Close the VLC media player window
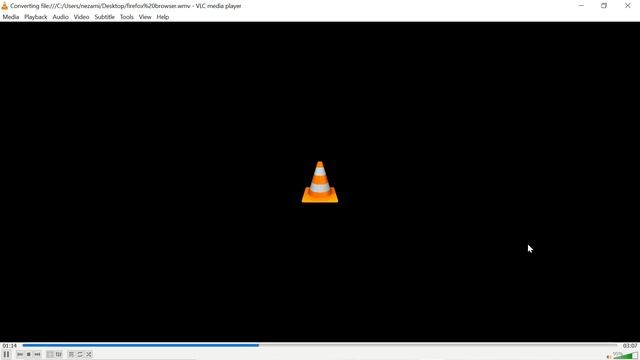The image size is (640, 360). pos(628,6)
